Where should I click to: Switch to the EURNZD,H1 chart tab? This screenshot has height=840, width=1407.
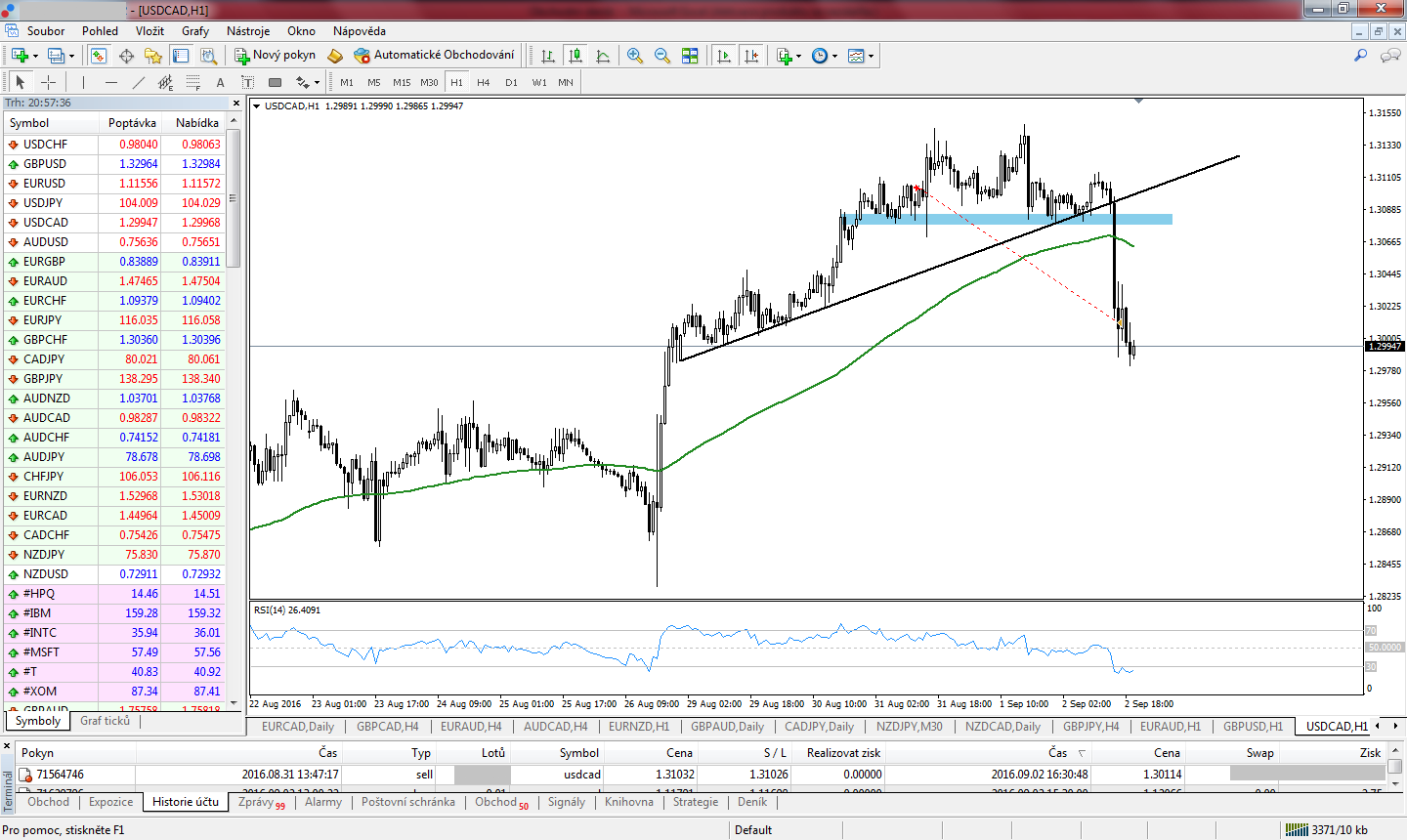639,727
